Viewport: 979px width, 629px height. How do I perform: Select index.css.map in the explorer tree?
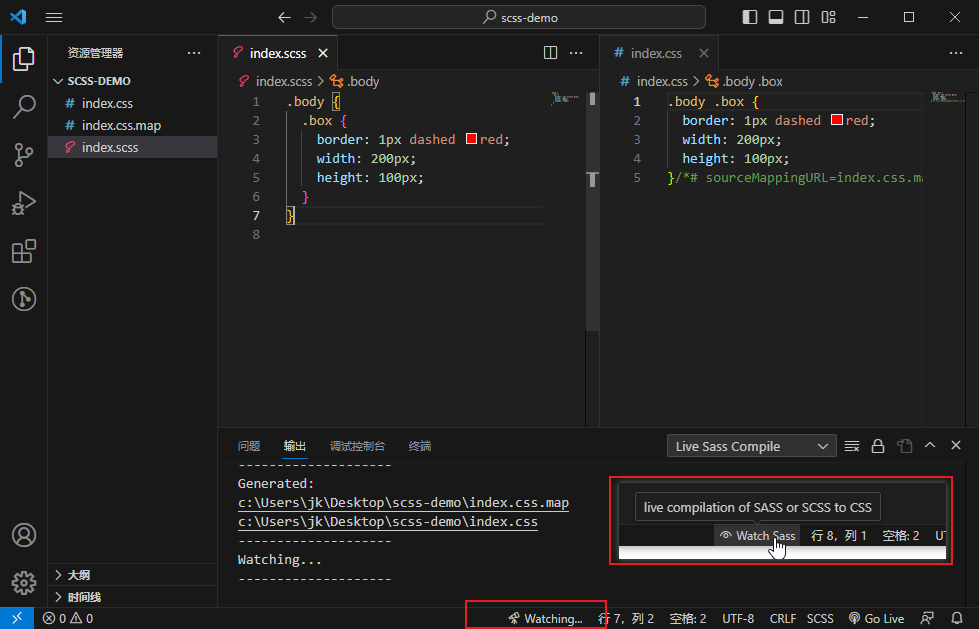132,126
